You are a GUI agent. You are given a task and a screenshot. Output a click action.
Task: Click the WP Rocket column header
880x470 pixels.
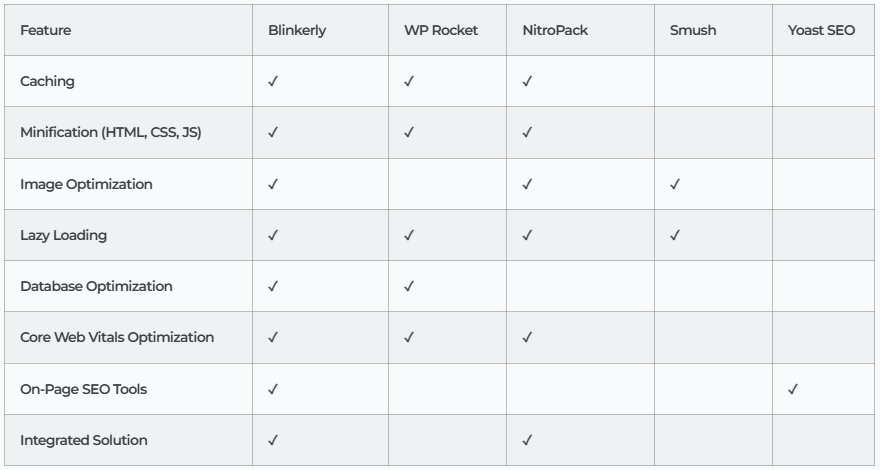(x=441, y=31)
